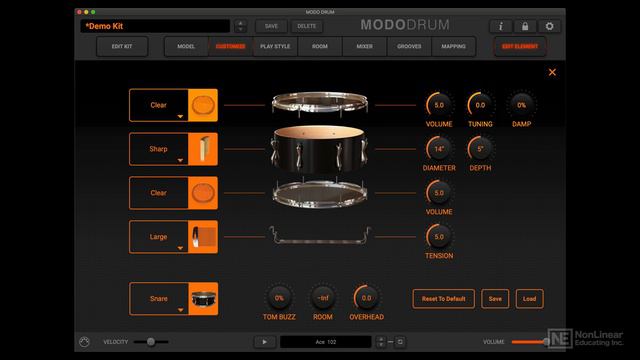
Task: Click the black snare shell image
Action: [320, 149]
